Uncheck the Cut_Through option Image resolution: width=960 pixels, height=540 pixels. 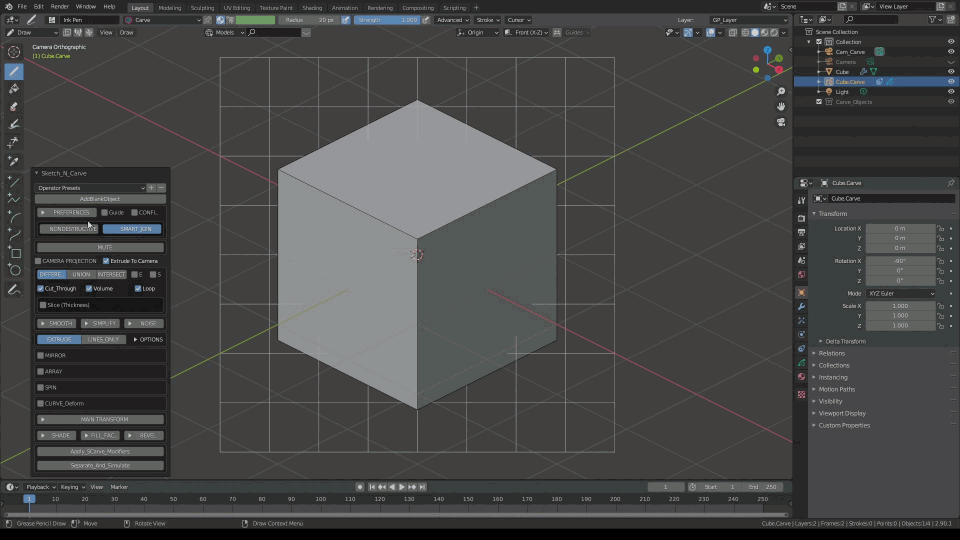coord(42,288)
